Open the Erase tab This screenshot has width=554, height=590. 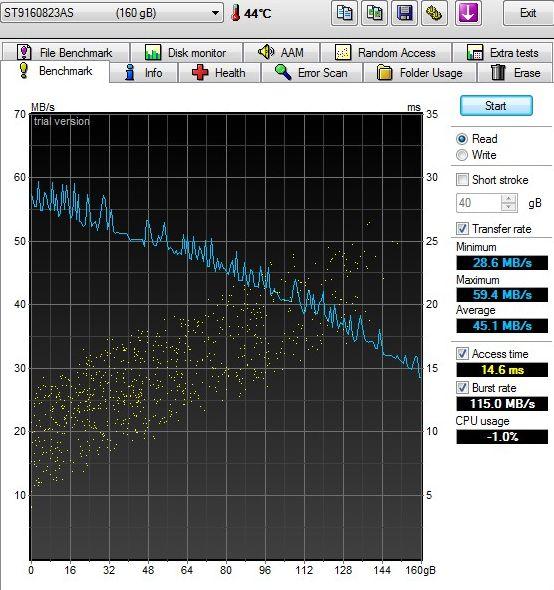pyautogui.click(x=515, y=72)
